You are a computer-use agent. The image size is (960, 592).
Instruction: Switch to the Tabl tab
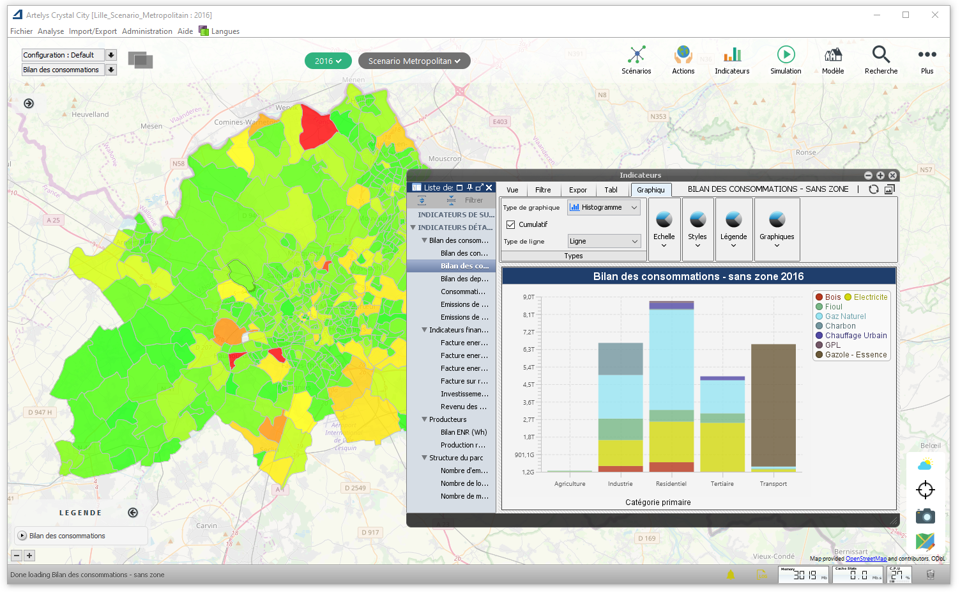tap(611, 190)
